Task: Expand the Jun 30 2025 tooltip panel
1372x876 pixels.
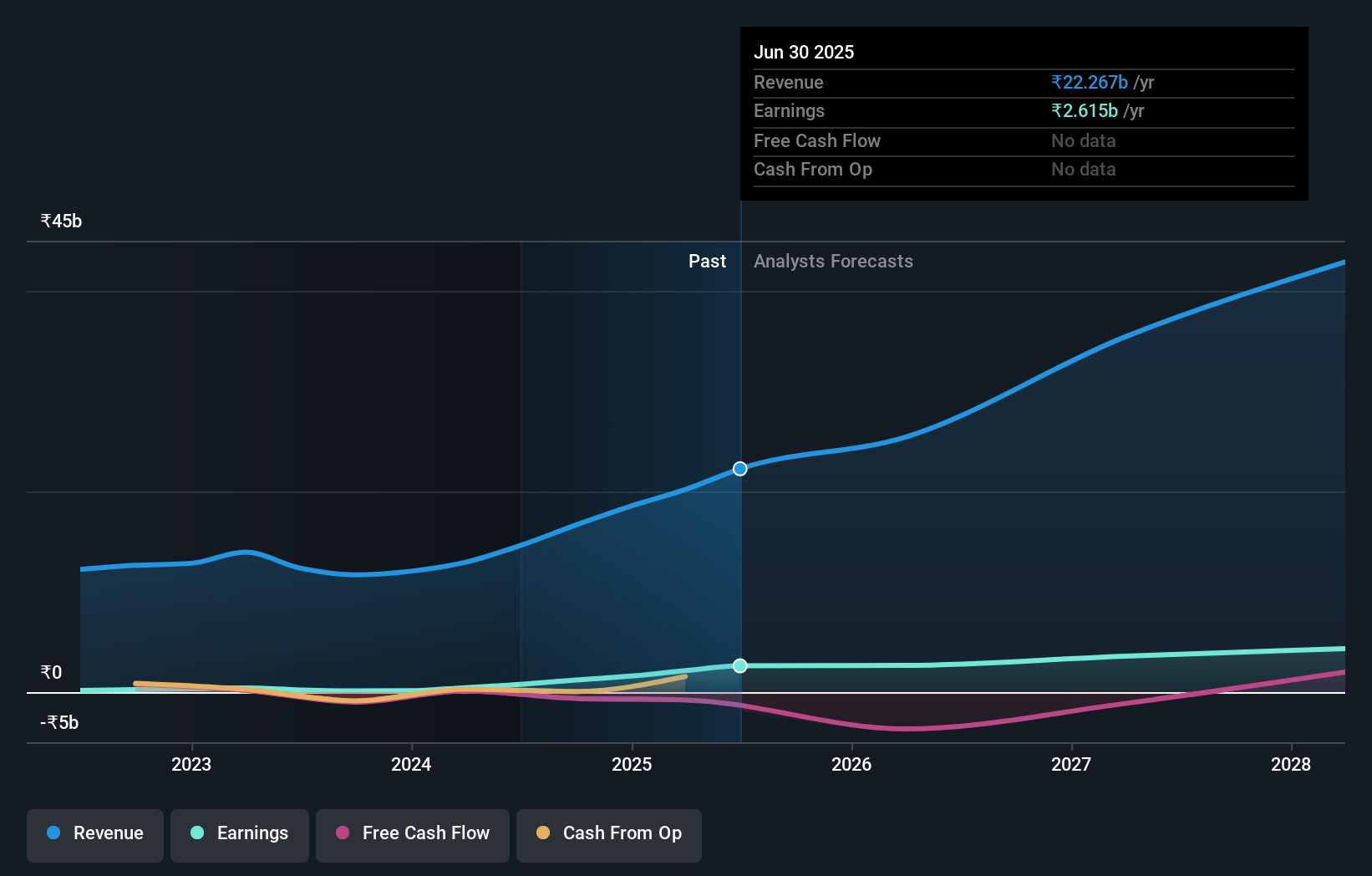Action: [x=804, y=52]
